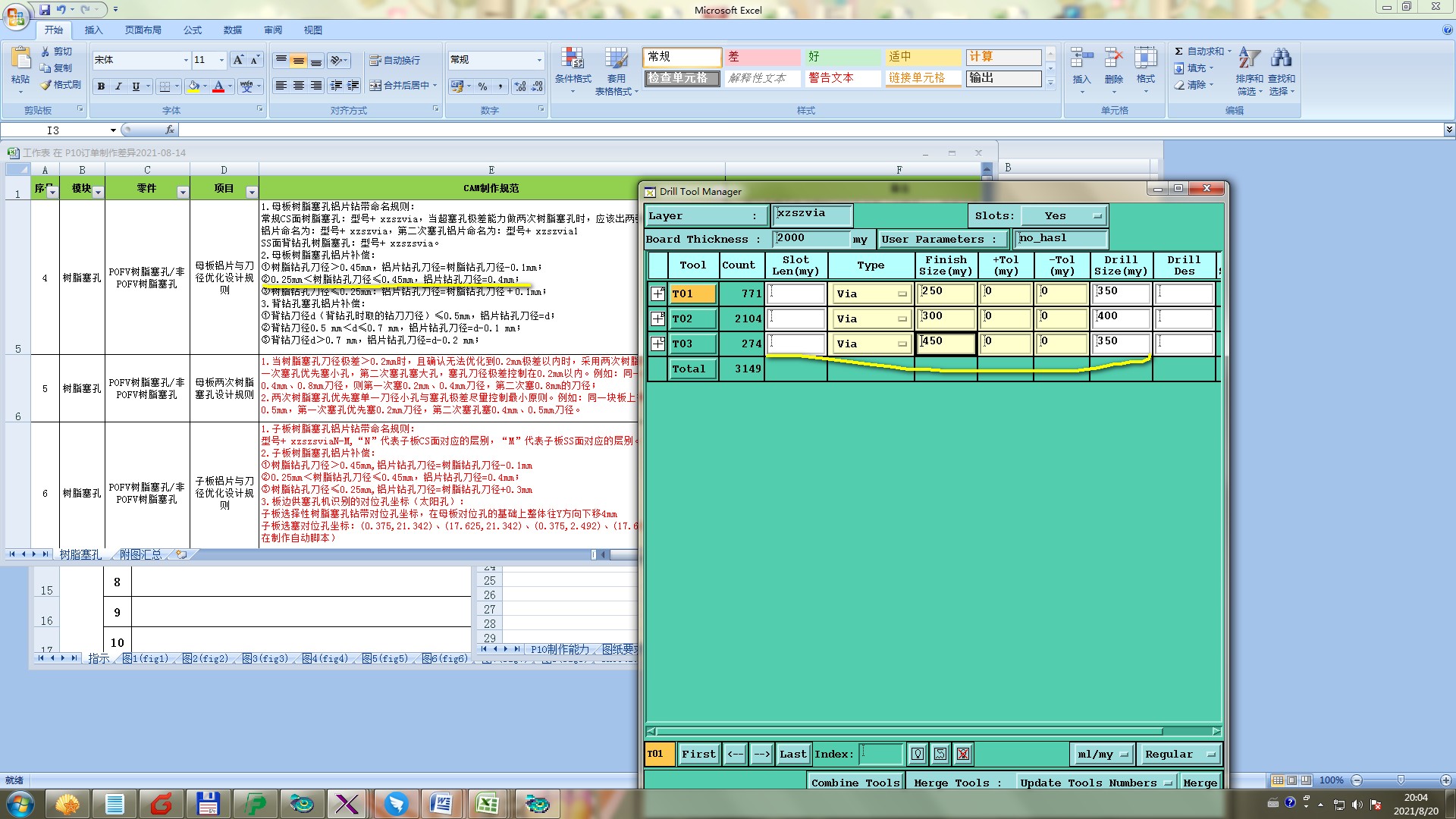Click the Last navigation button

click(x=792, y=754)
